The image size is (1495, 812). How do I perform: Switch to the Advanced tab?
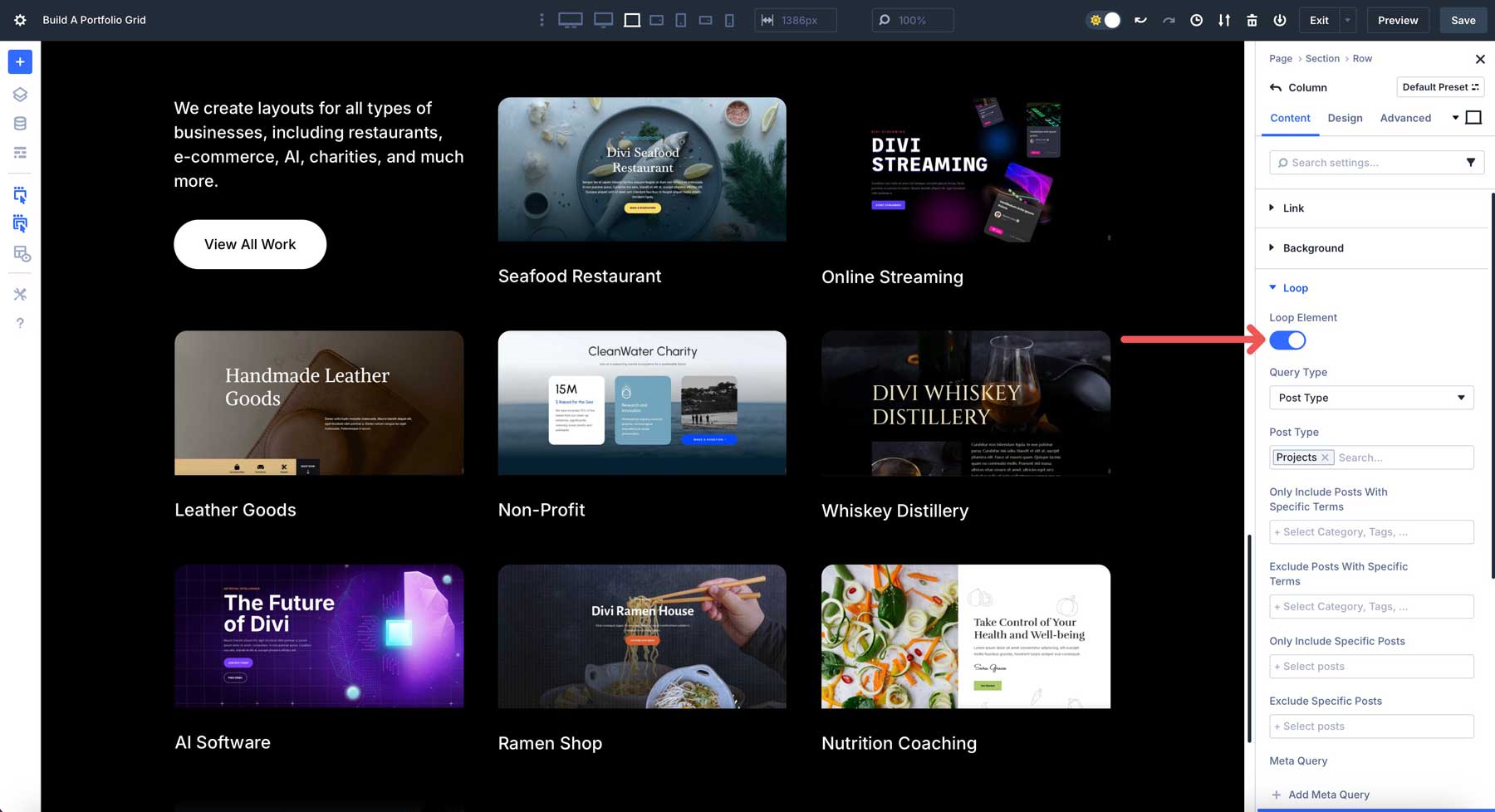pyautogui.click(x=1404, y=118)
